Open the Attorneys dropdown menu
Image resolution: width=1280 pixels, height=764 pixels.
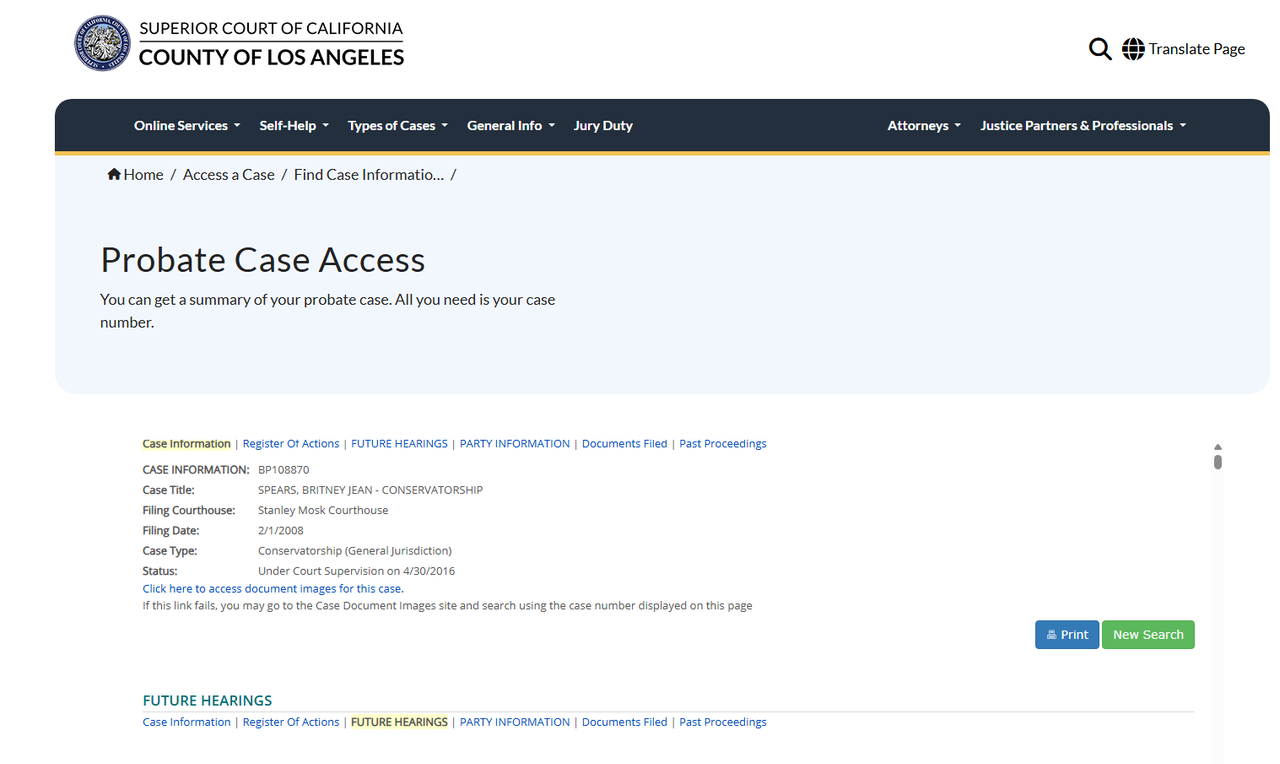pos(924,126)
